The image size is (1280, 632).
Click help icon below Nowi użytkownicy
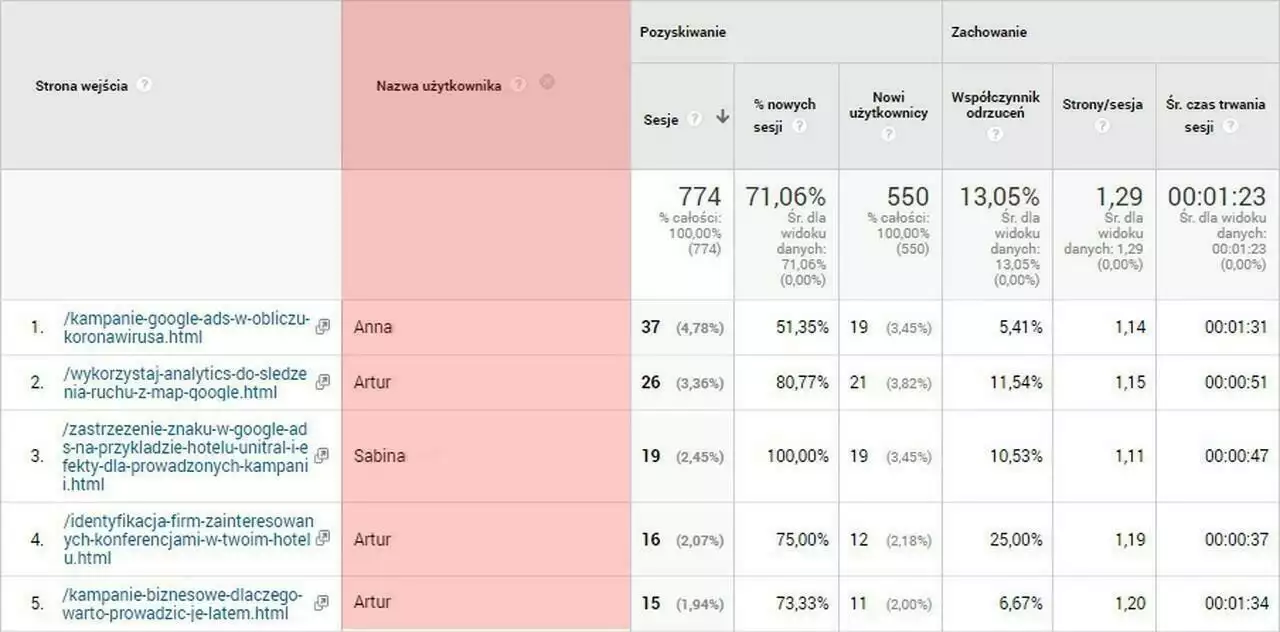889,134
